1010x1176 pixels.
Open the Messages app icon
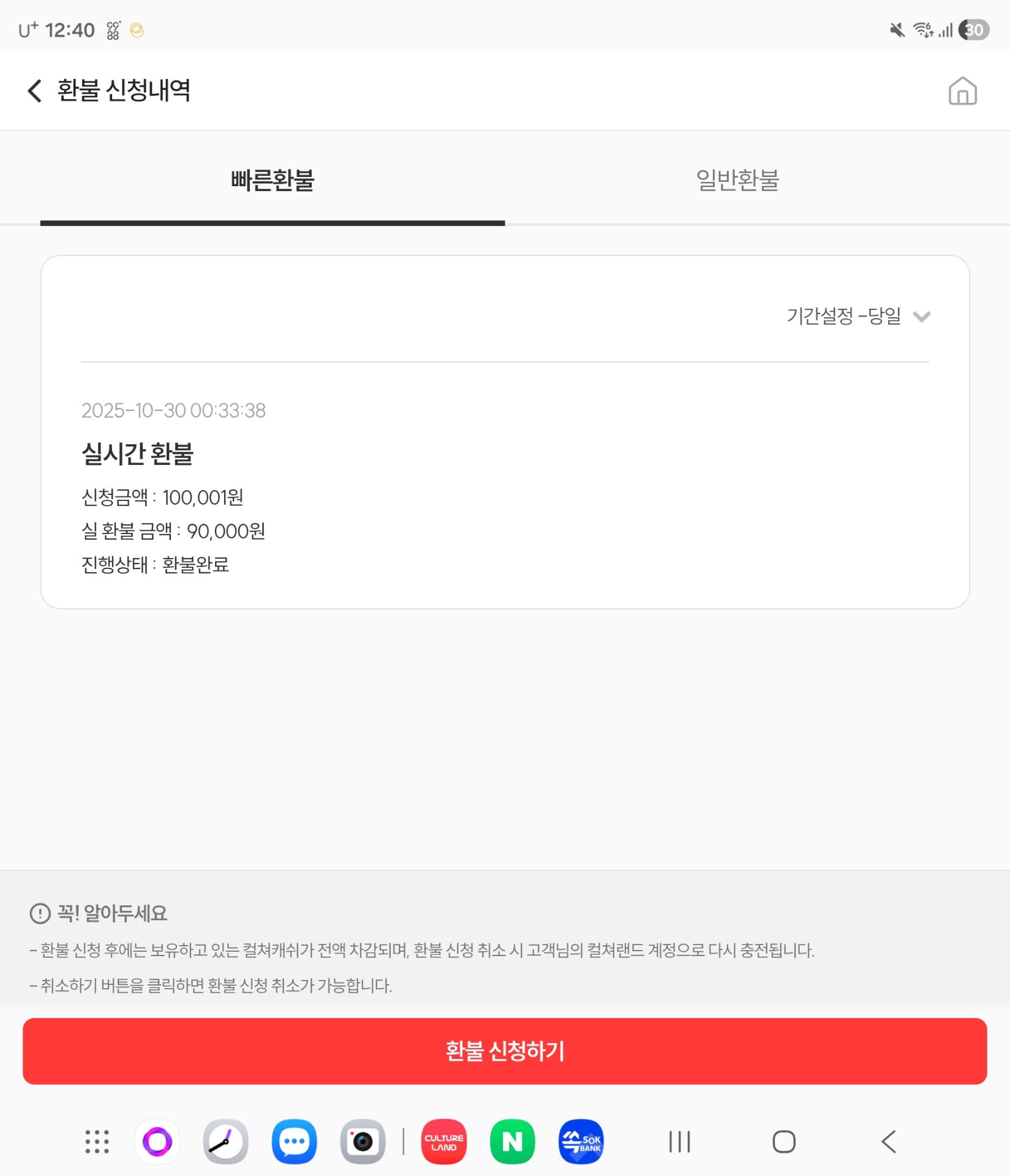(x=295, y=1142)
